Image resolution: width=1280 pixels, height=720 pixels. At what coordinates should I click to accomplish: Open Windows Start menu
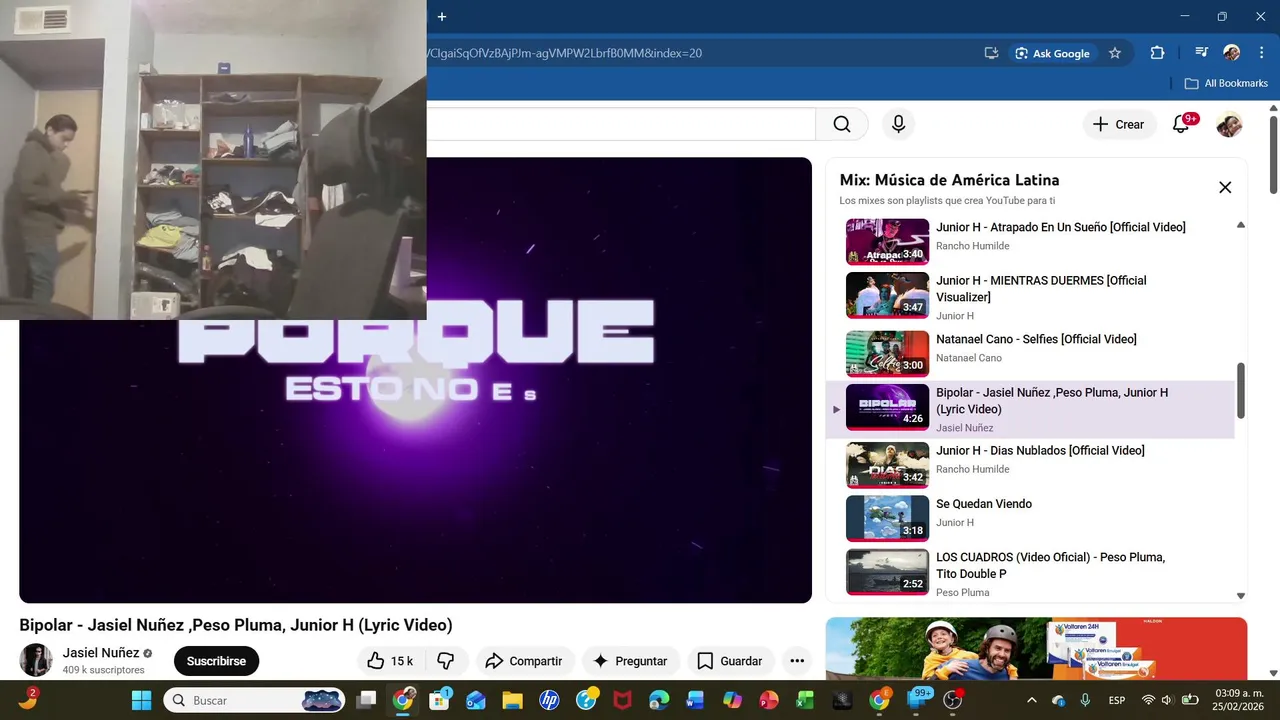[x=141, y=700]
